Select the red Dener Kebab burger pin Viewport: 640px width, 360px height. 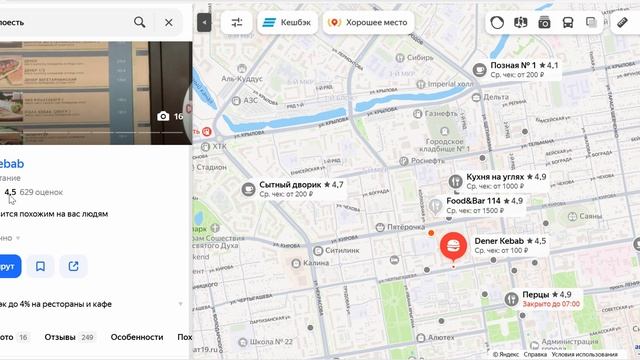click(453, 247)
